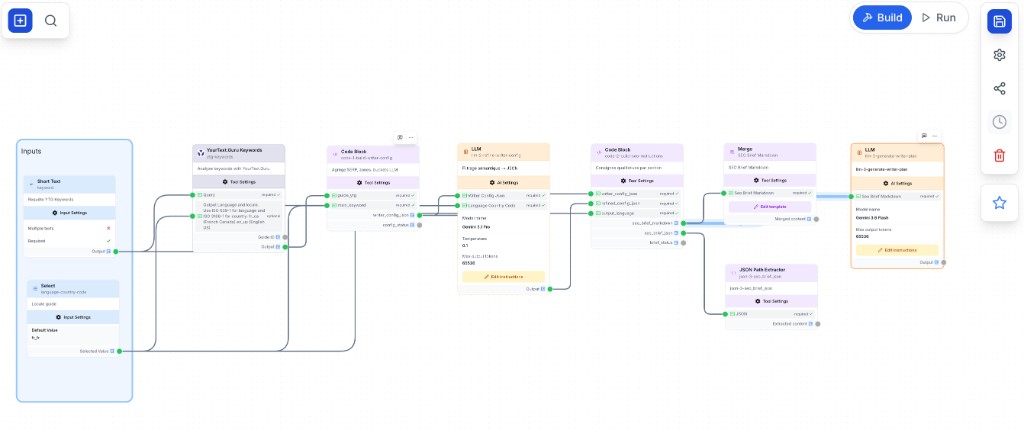Click the Extracted content output type icon

tap(810, 323)
